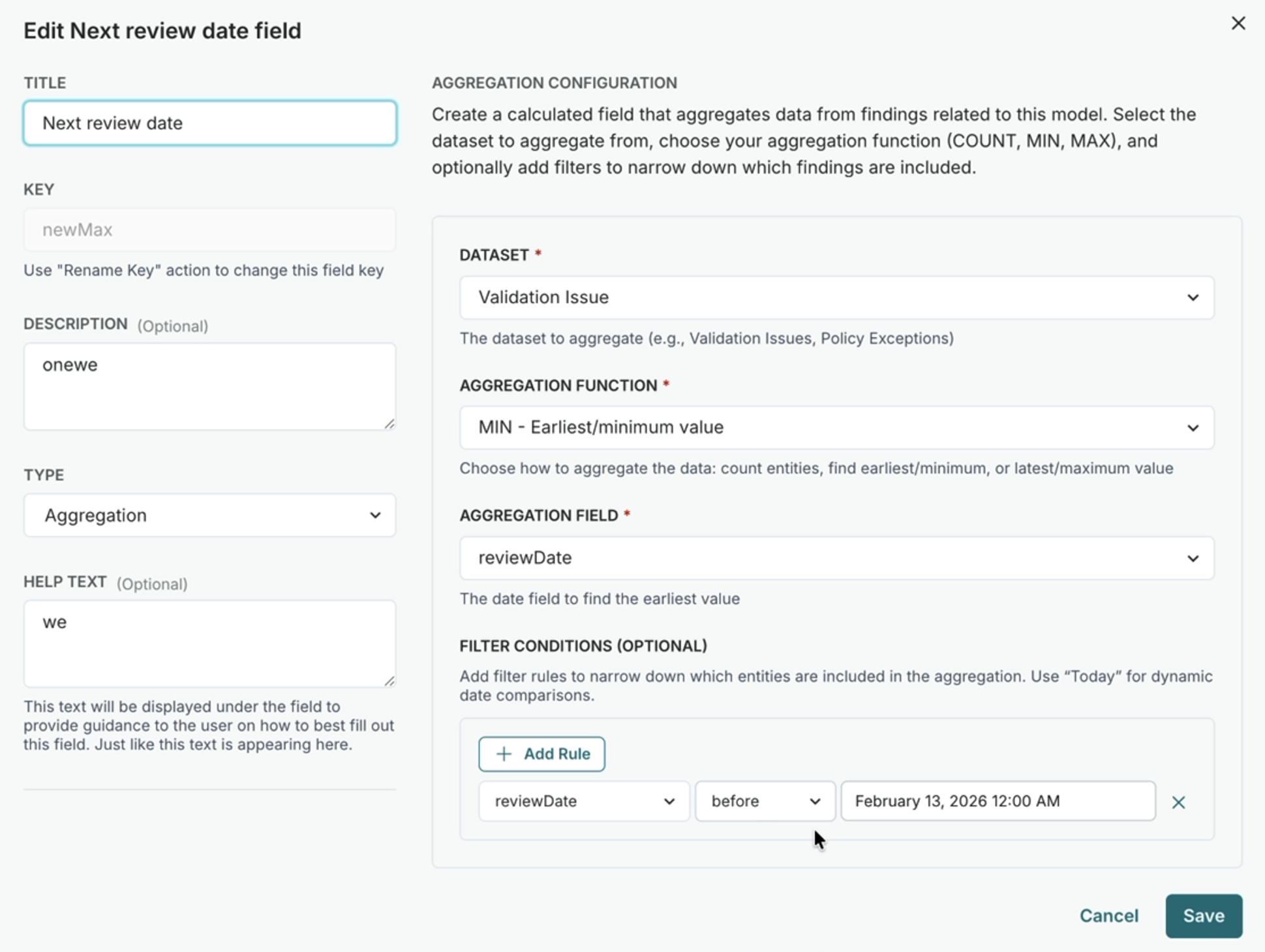Click the filter date value field
Viewport: 1265px width, 952px height.
[997, 801]
